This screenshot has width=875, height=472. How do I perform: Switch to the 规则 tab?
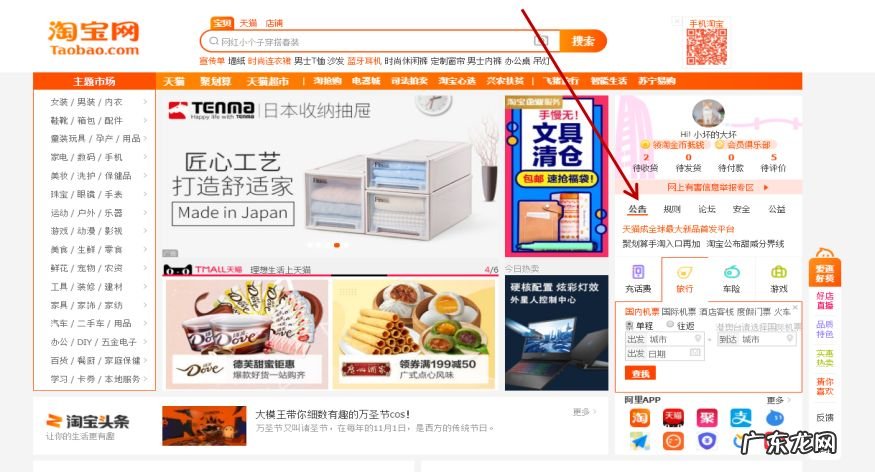click(672, 209)
